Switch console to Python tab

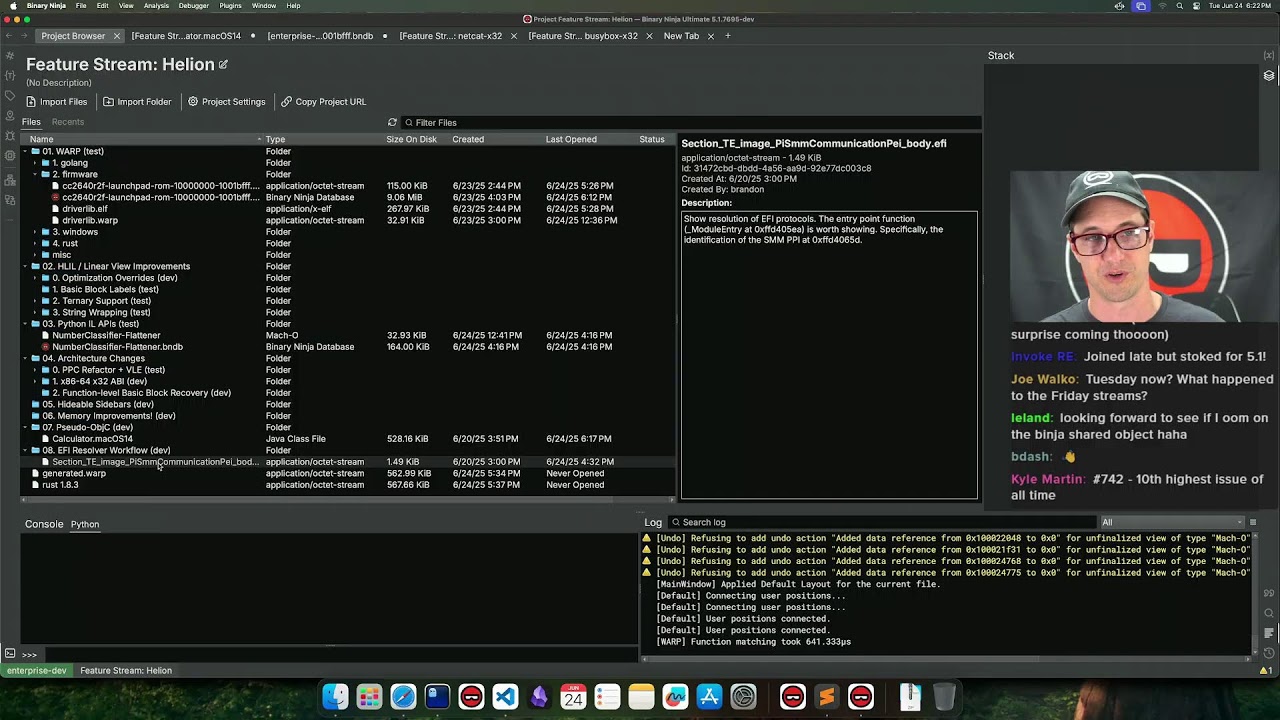[85, 524]
